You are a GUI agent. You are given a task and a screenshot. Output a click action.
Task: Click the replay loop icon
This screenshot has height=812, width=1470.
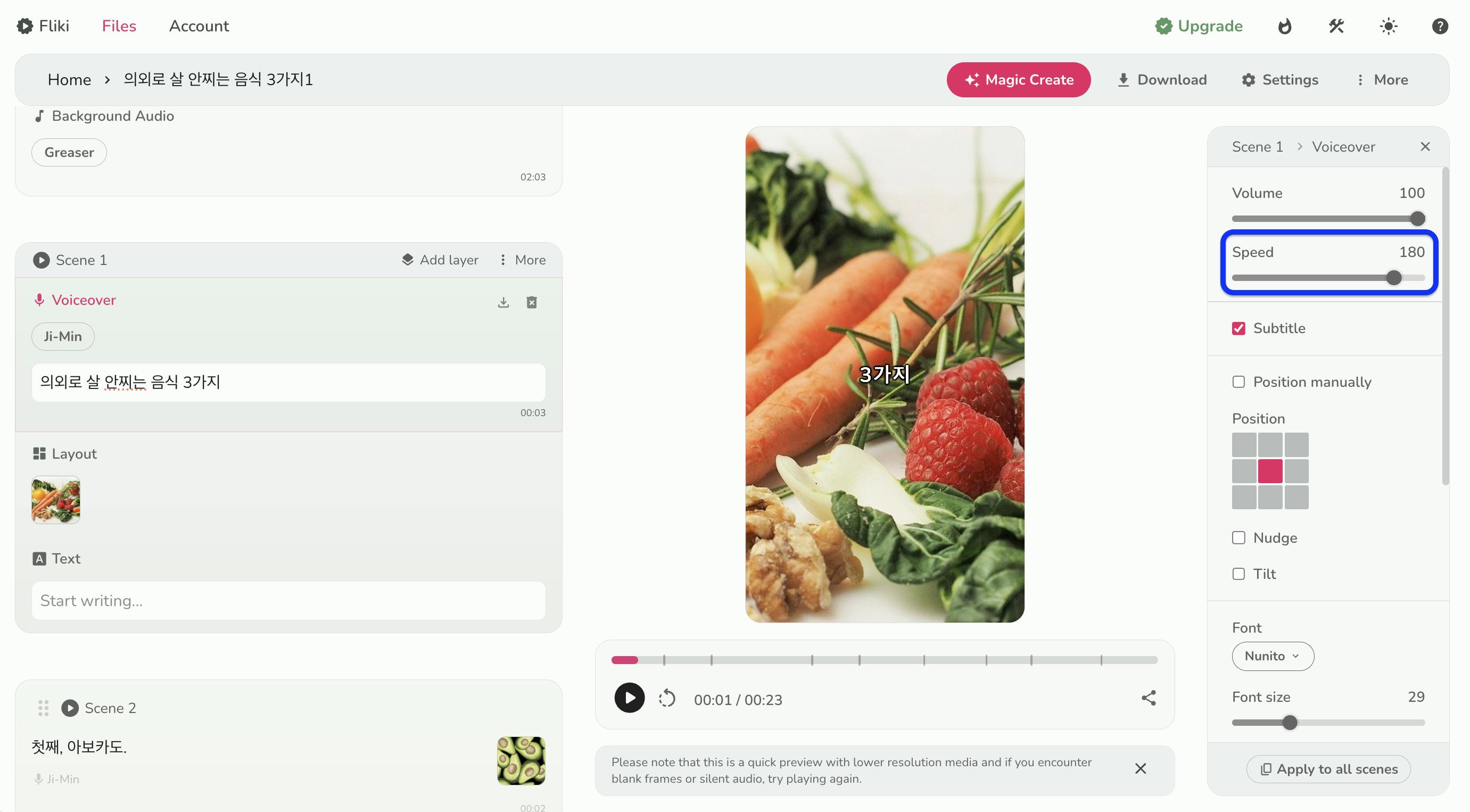666,698
